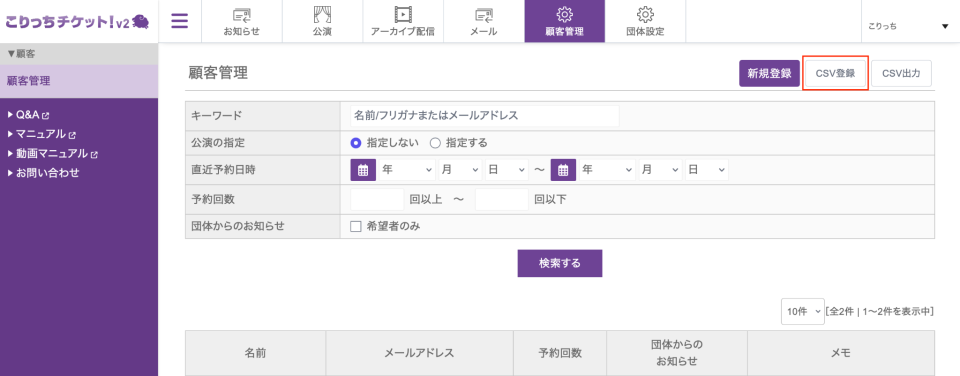
Task: Click the こりっちチケット logo
Action: [x=78, y=21]
